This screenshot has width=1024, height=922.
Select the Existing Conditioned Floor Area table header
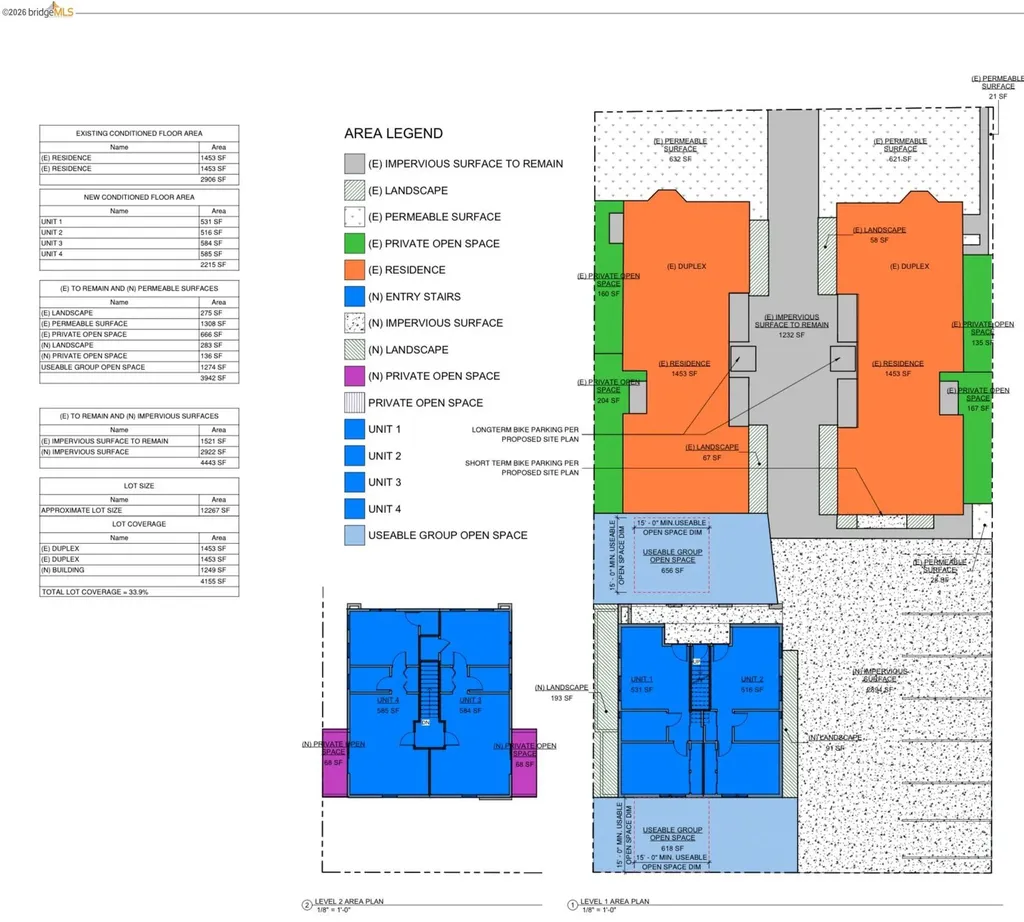pyautogui.click(x=139, y=133)
